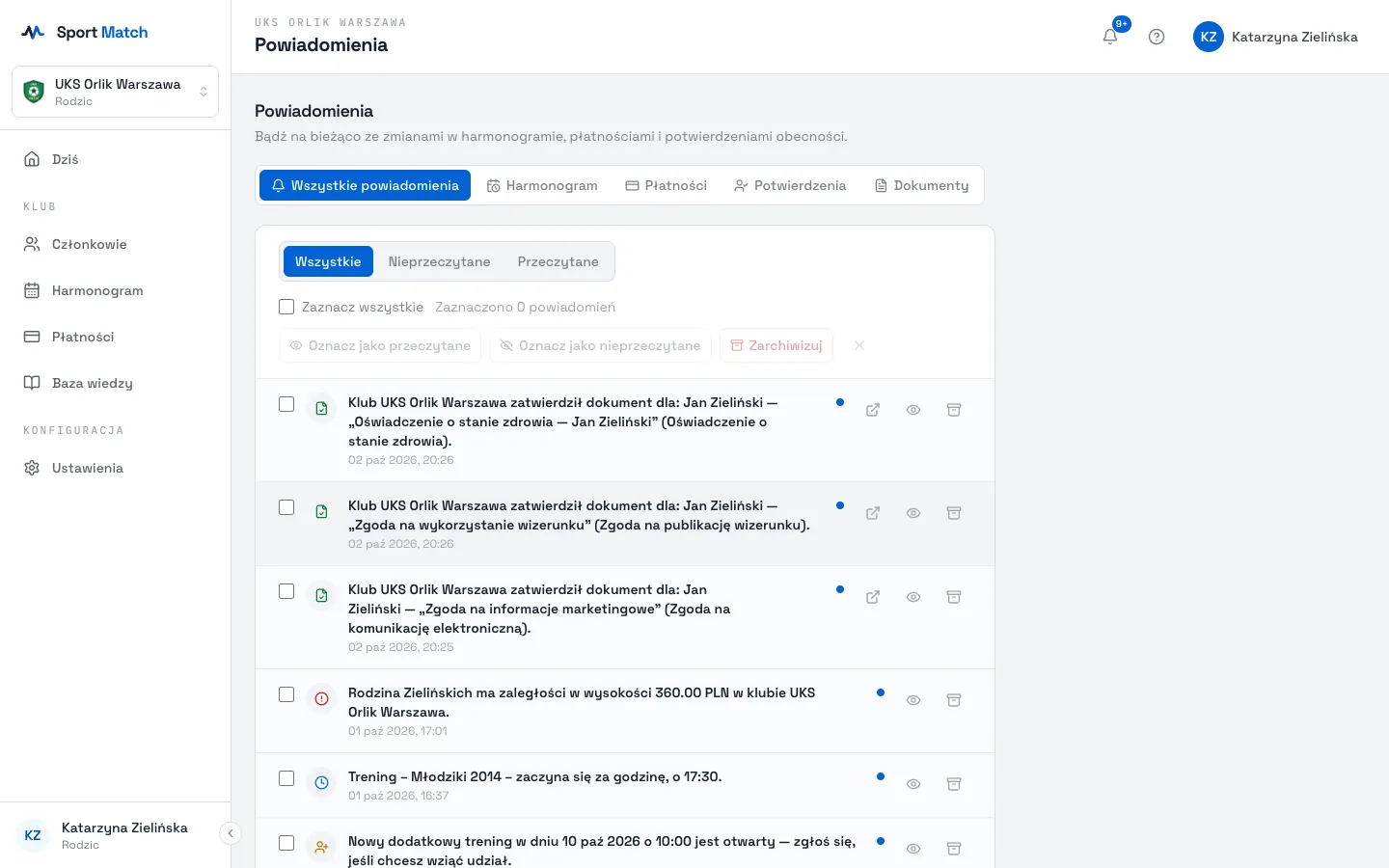Select the Oświadczenie o stanie zdrowia notification checkbox

[286, 404]
